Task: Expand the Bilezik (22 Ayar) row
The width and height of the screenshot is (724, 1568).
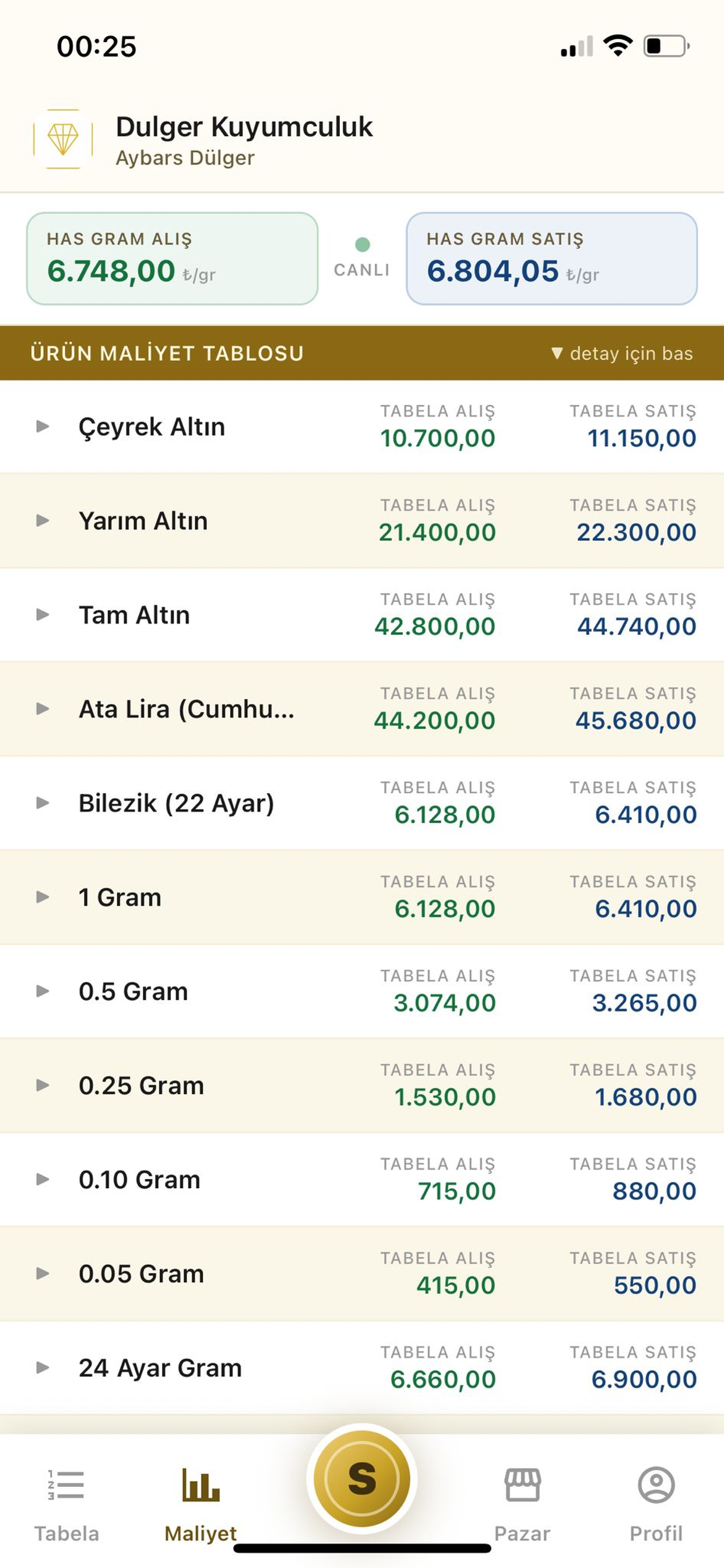Action: 362,803
